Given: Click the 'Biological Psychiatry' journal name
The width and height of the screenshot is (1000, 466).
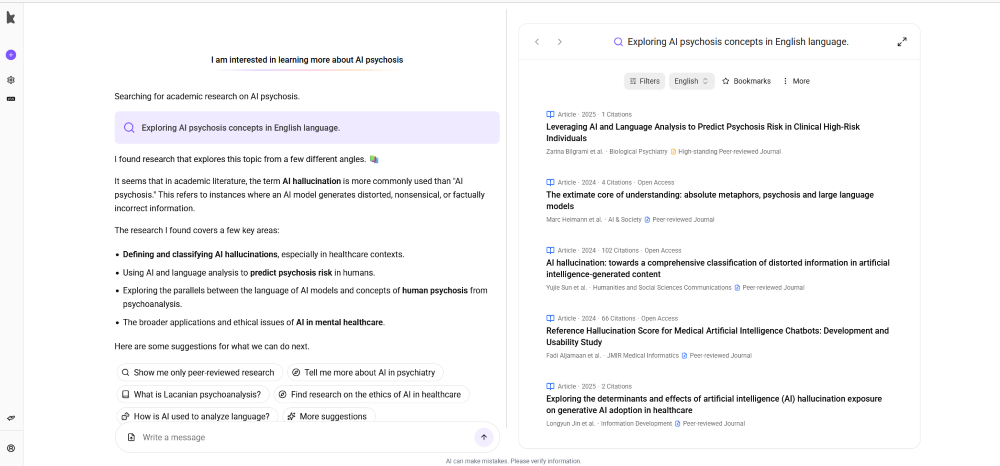Looking at the screenshot, I should [x=638, y=152].
